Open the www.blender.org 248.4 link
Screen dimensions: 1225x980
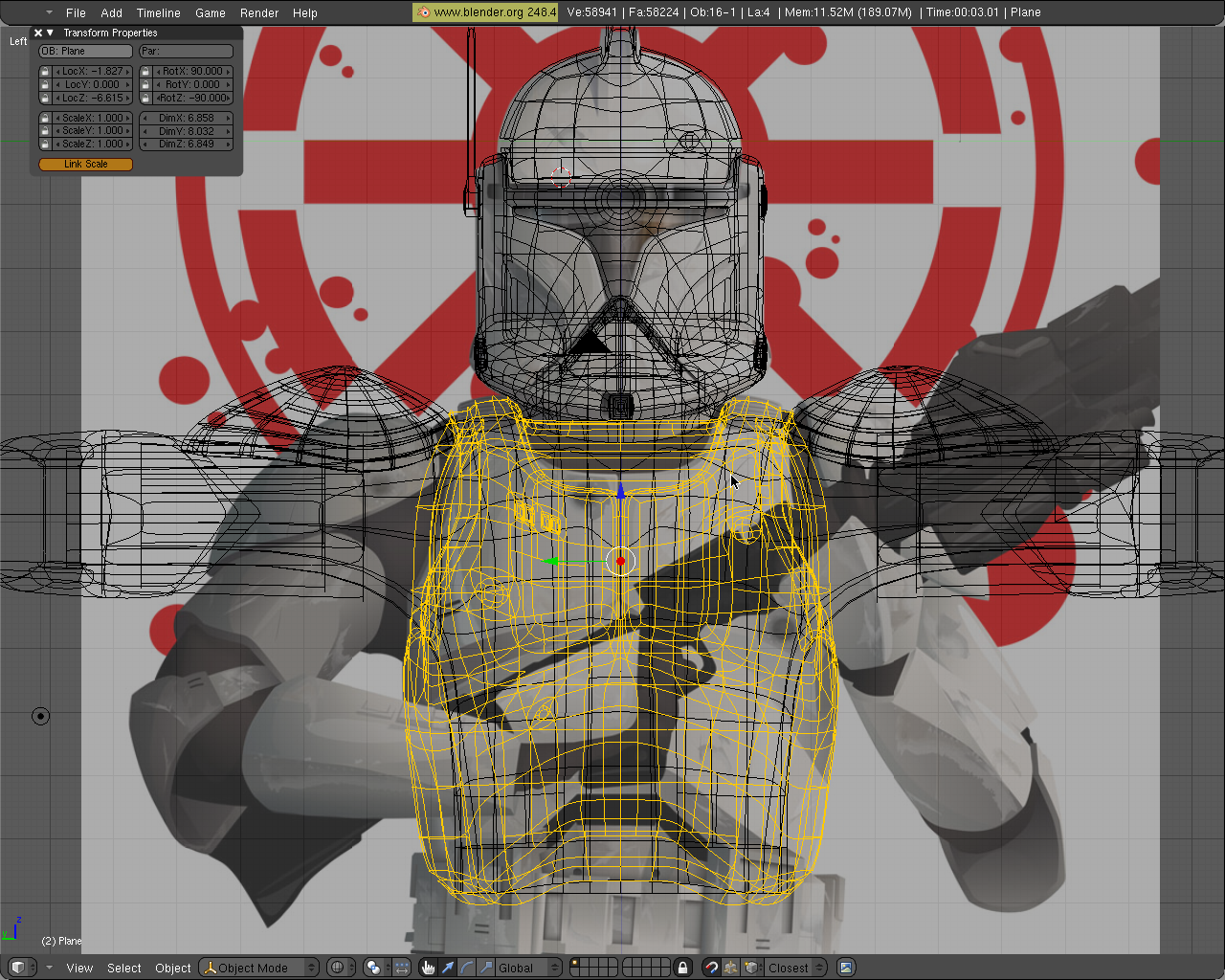point(485,12)
